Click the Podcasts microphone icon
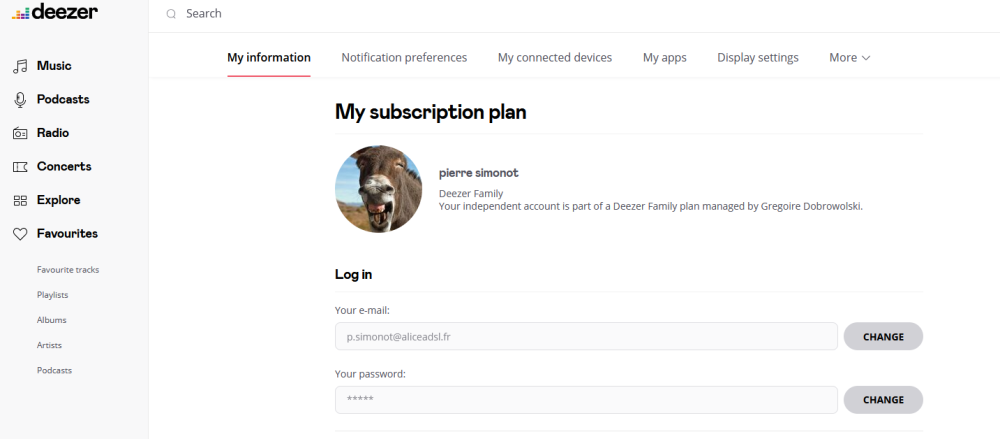The width and height of the screenshot is (1000, 439). pyautogui.click(x=20, y=99)
